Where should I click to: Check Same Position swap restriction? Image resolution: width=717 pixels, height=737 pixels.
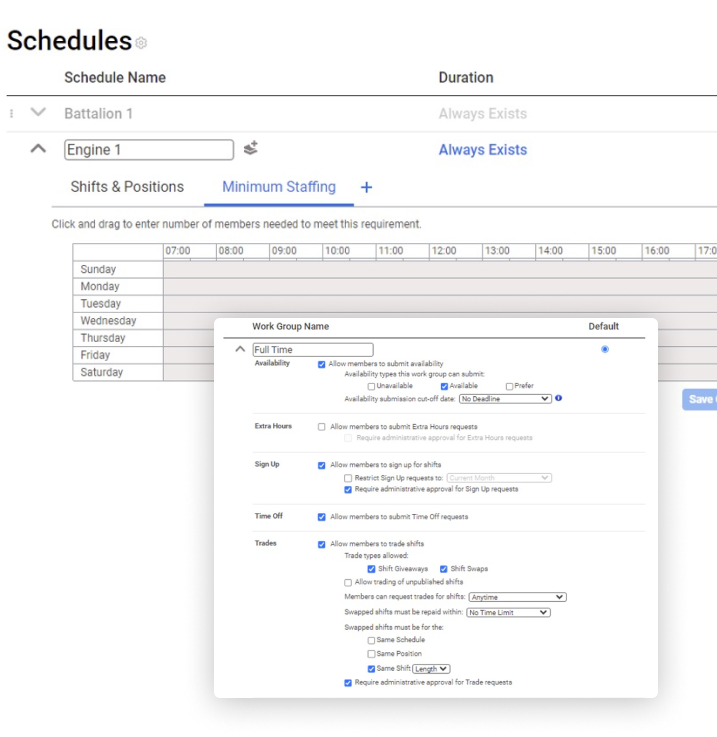(x=371, y=654)
